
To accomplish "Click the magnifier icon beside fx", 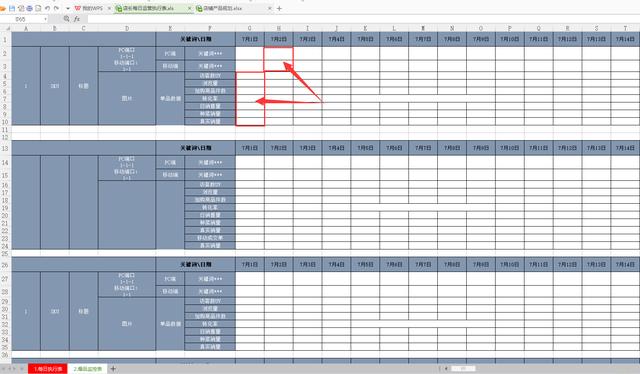I will pos(67,19).
